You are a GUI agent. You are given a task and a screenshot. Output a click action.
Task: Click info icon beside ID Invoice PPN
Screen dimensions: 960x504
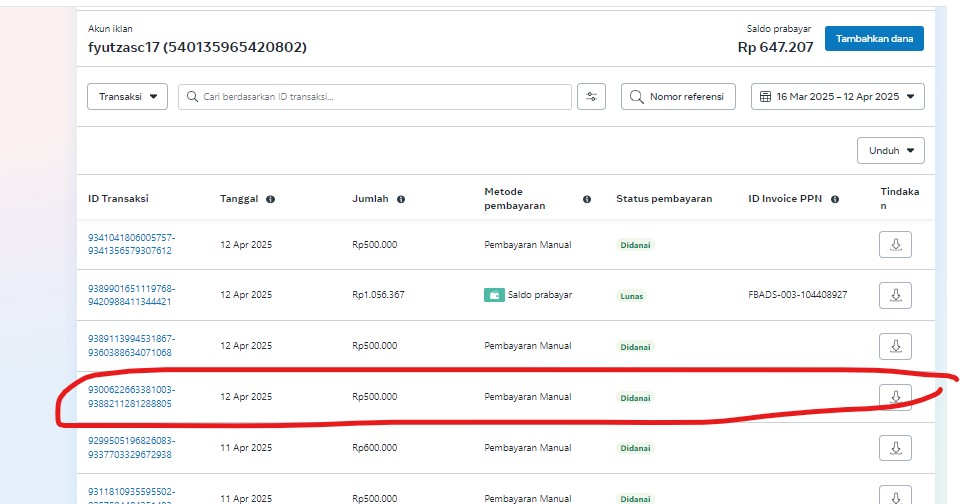pyautogui.click(x=834, y=199)
